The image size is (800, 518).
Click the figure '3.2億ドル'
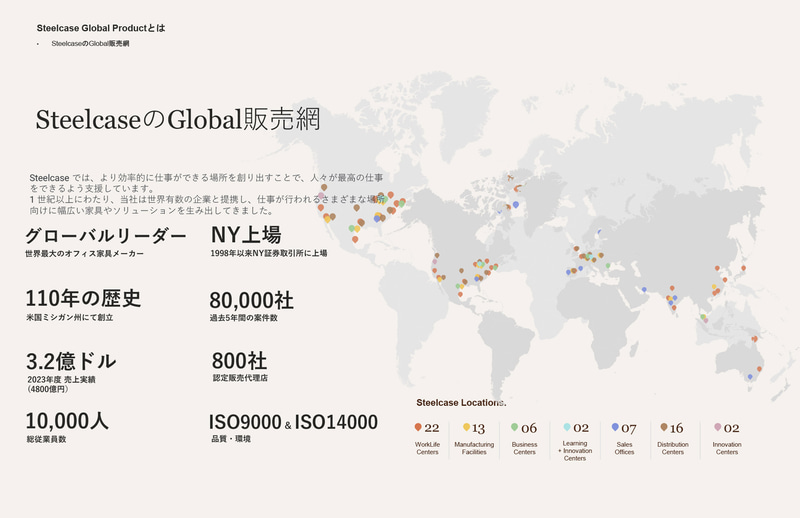pos(71,361)
